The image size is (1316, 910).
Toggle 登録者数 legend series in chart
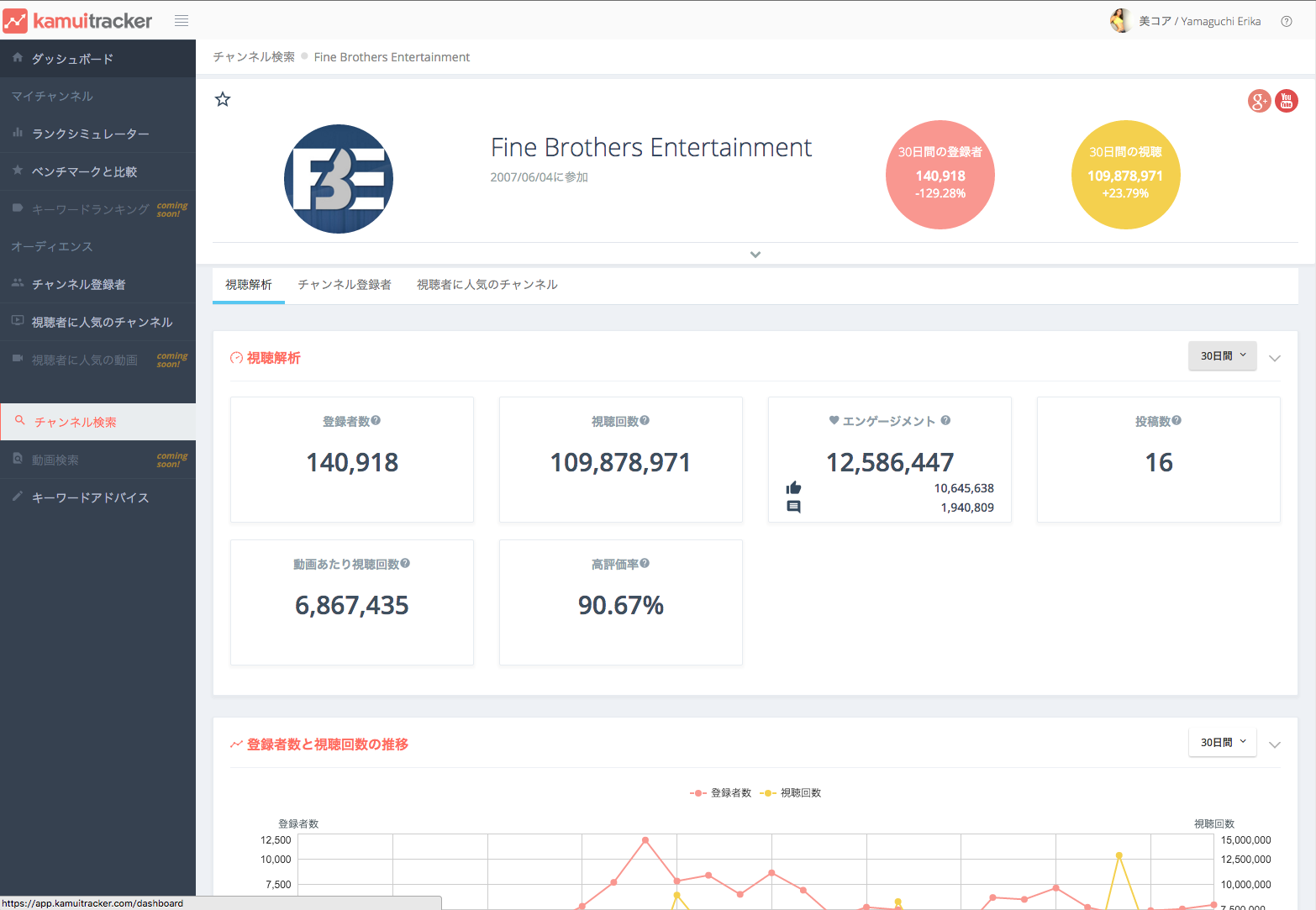coord(721,793)
